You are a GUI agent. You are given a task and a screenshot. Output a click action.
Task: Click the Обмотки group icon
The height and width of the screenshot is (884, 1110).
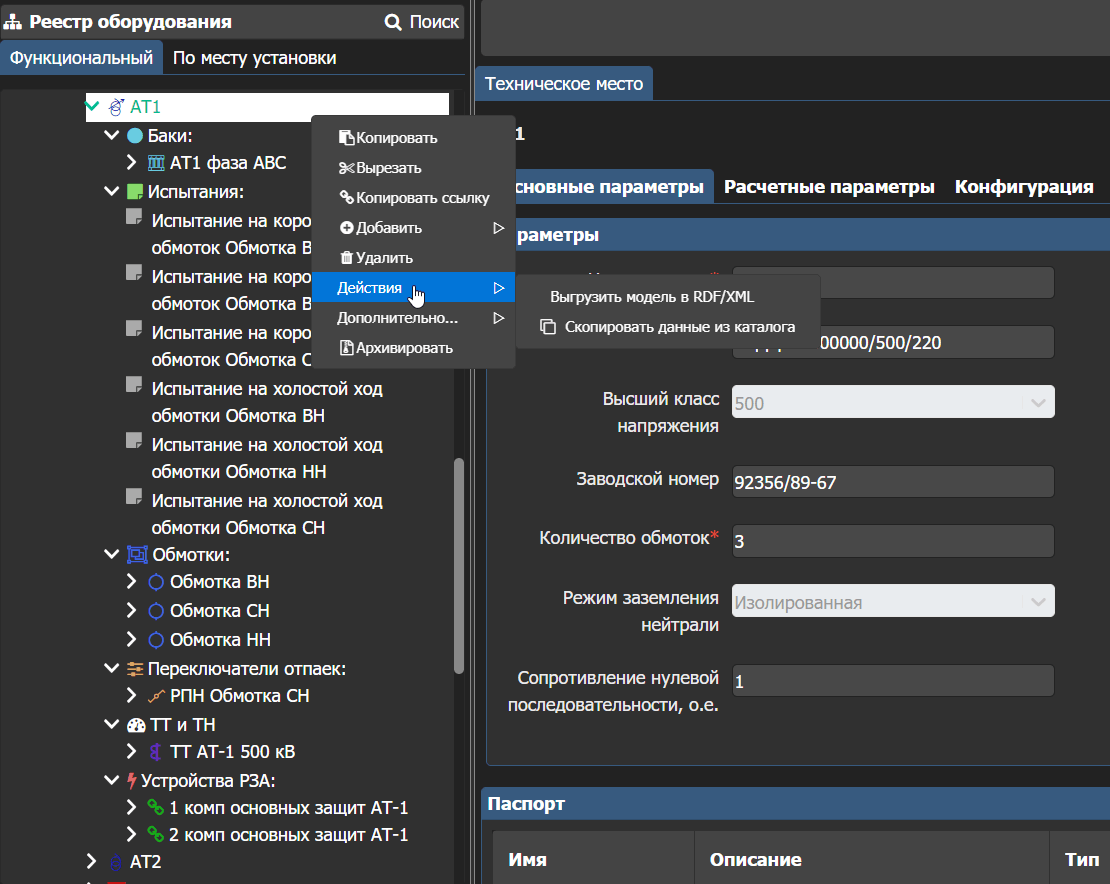[137, 555]
